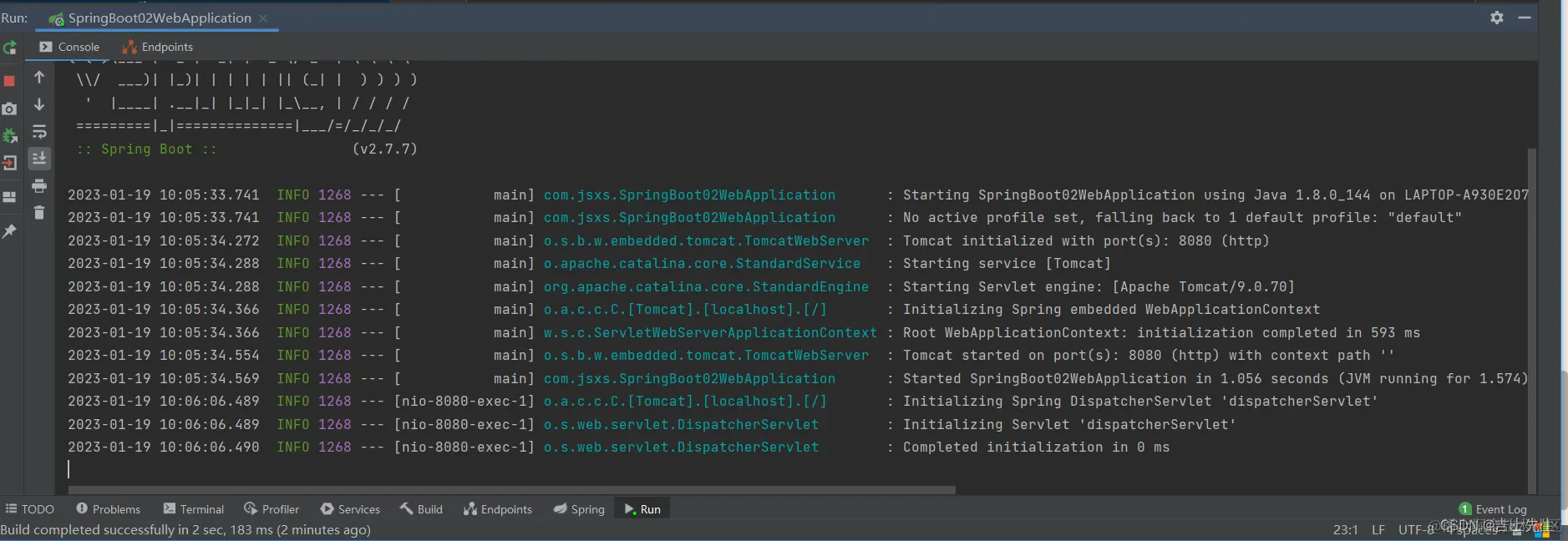Click "Initializing Servlet 'dispatcherServlet'" log line

click(652, 424)
